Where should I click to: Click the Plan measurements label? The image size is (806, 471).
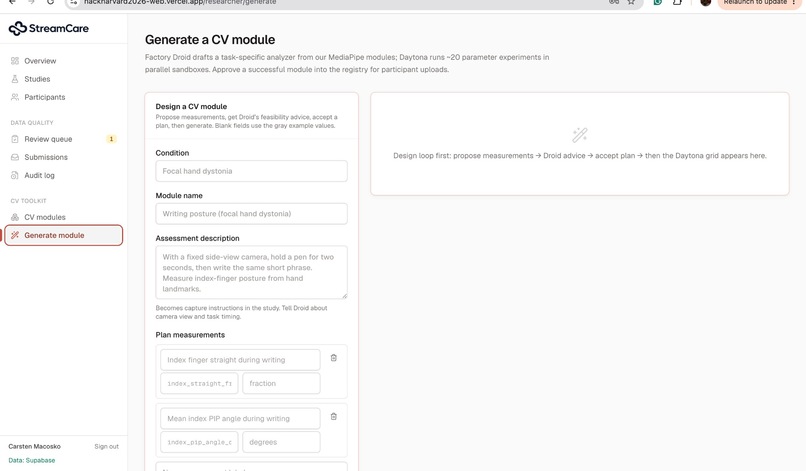pyautogui.click(x=190, y=335)
